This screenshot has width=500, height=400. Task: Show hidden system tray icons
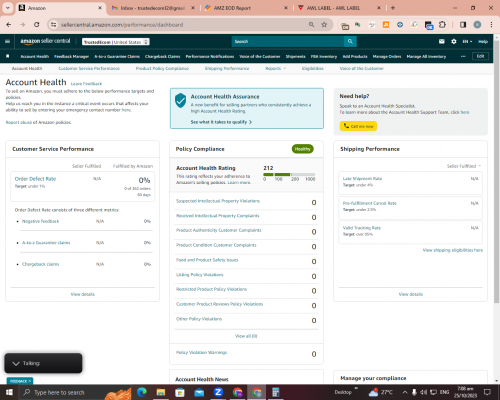pos(405,392)
